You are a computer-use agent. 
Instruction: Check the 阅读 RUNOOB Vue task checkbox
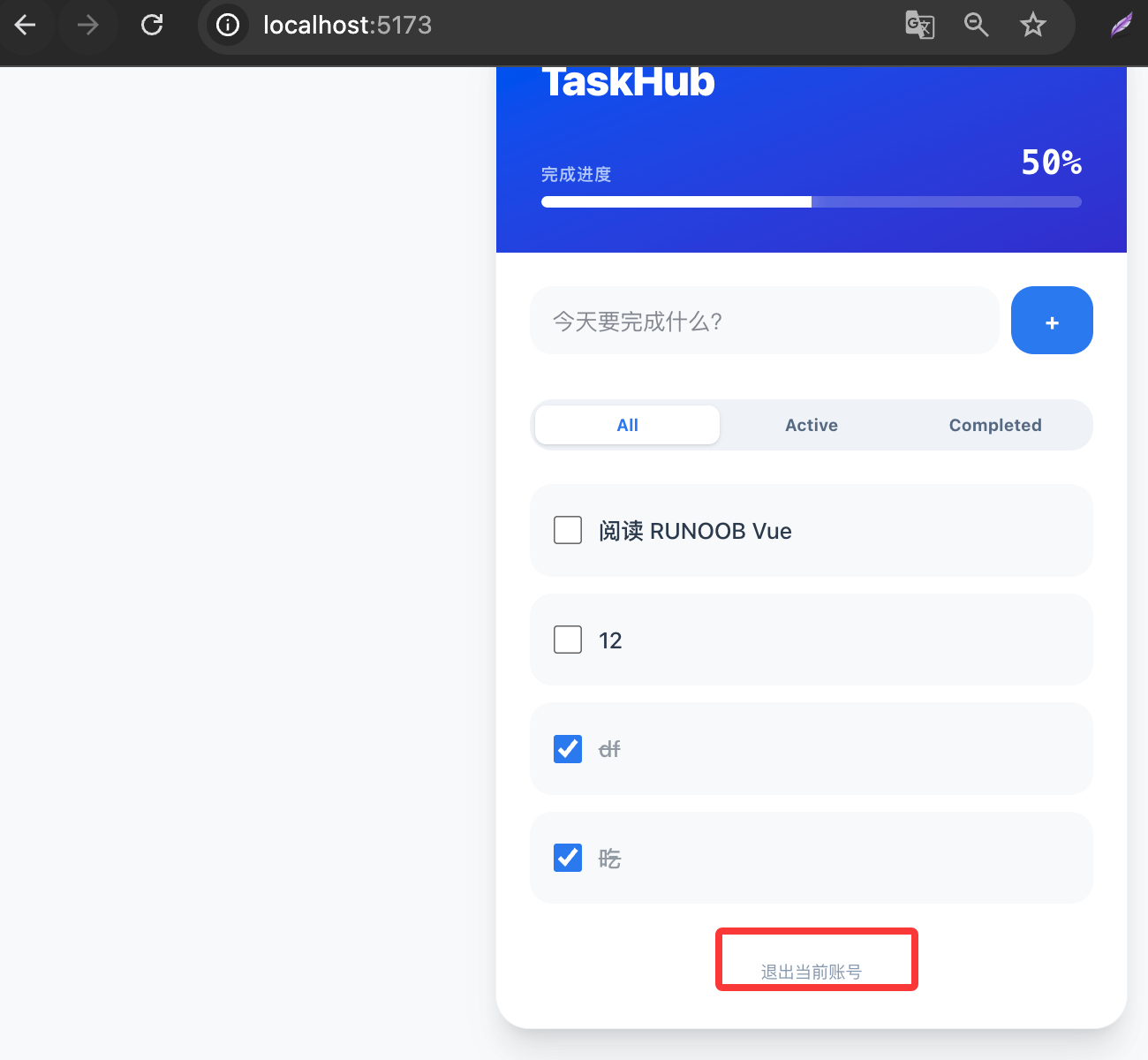click(x=568, y=530)
